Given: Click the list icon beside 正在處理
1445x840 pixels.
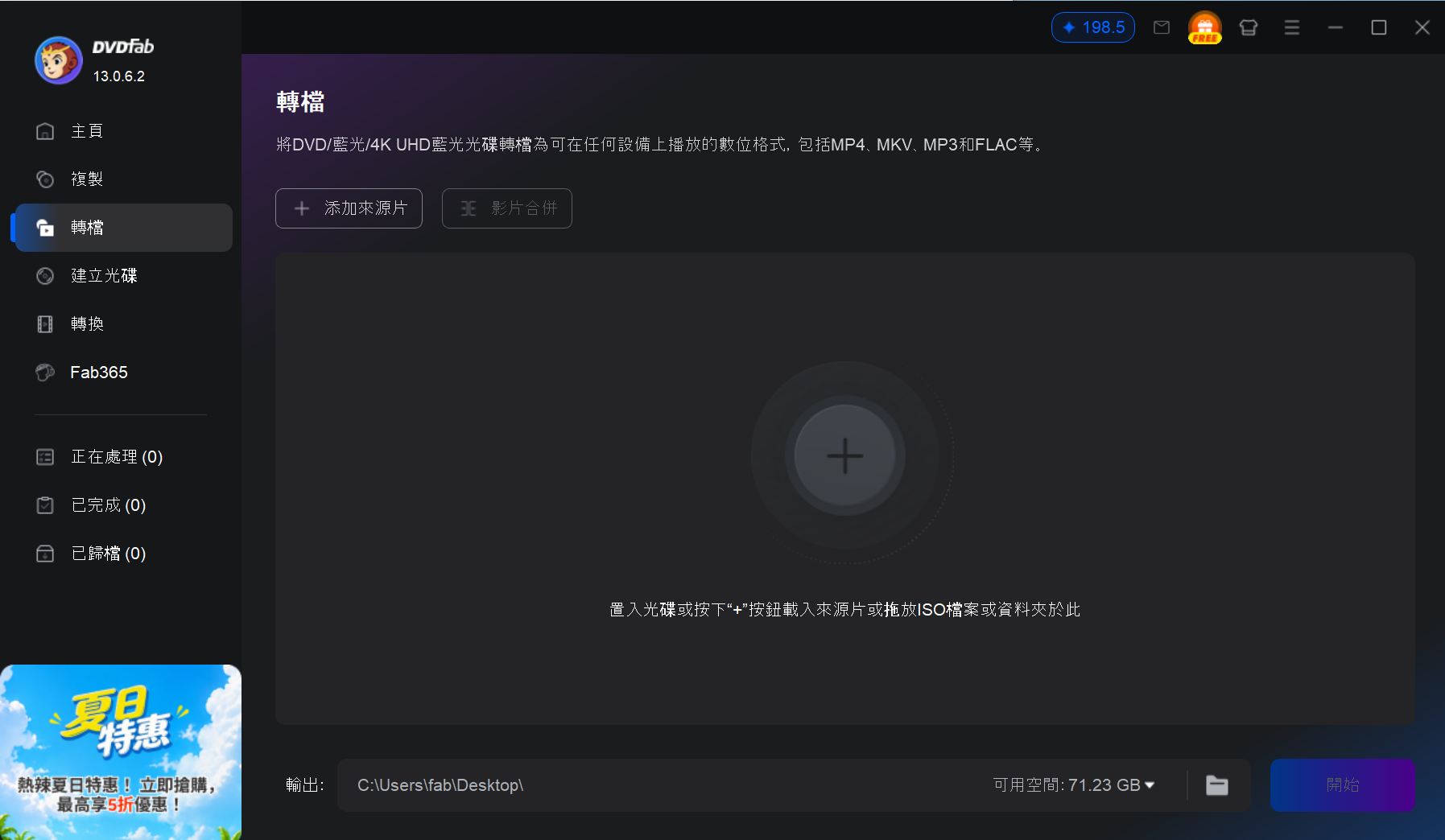Looking at the screenshot, I should click(x=45, y=457).
